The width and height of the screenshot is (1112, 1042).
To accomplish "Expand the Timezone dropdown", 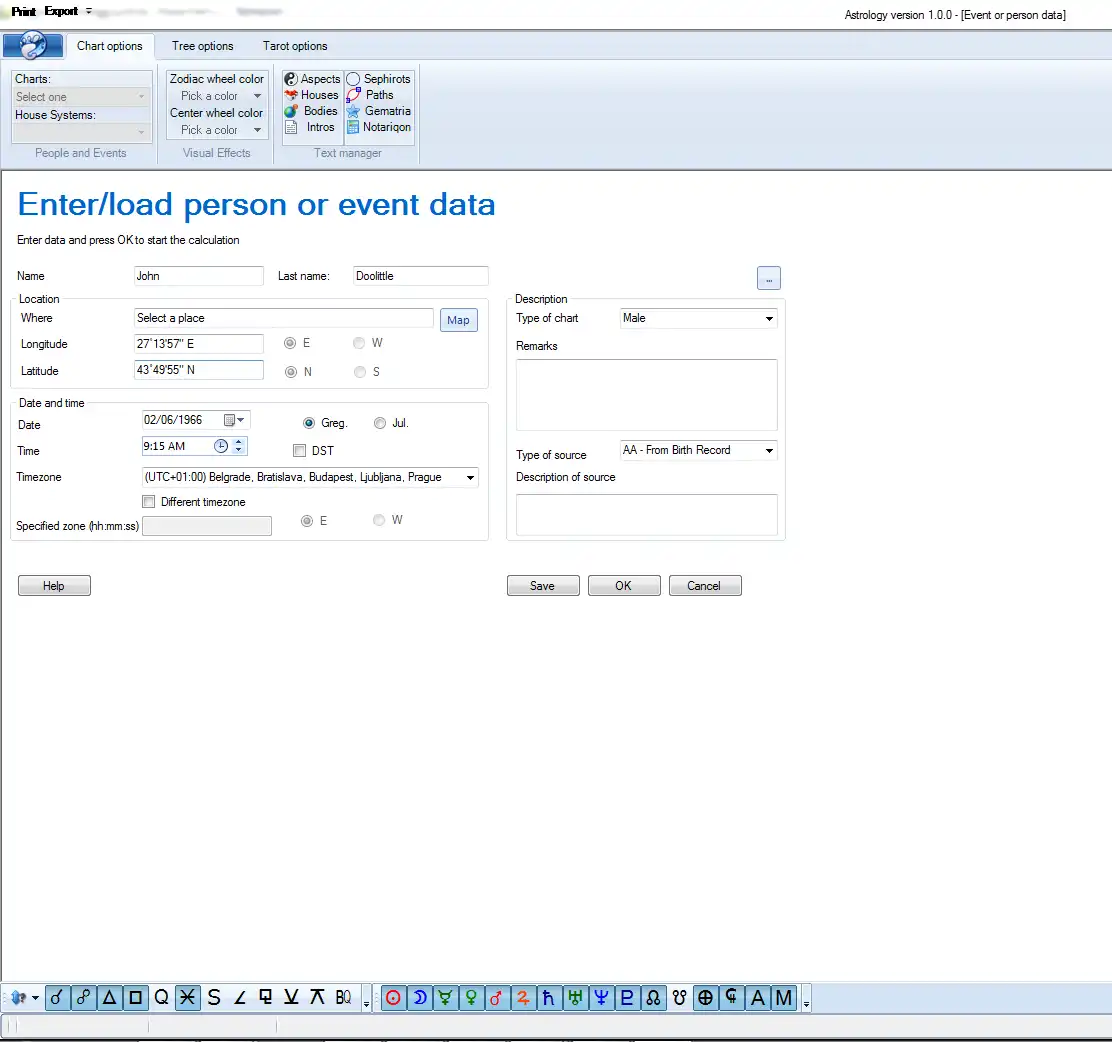I will (470, 477).
